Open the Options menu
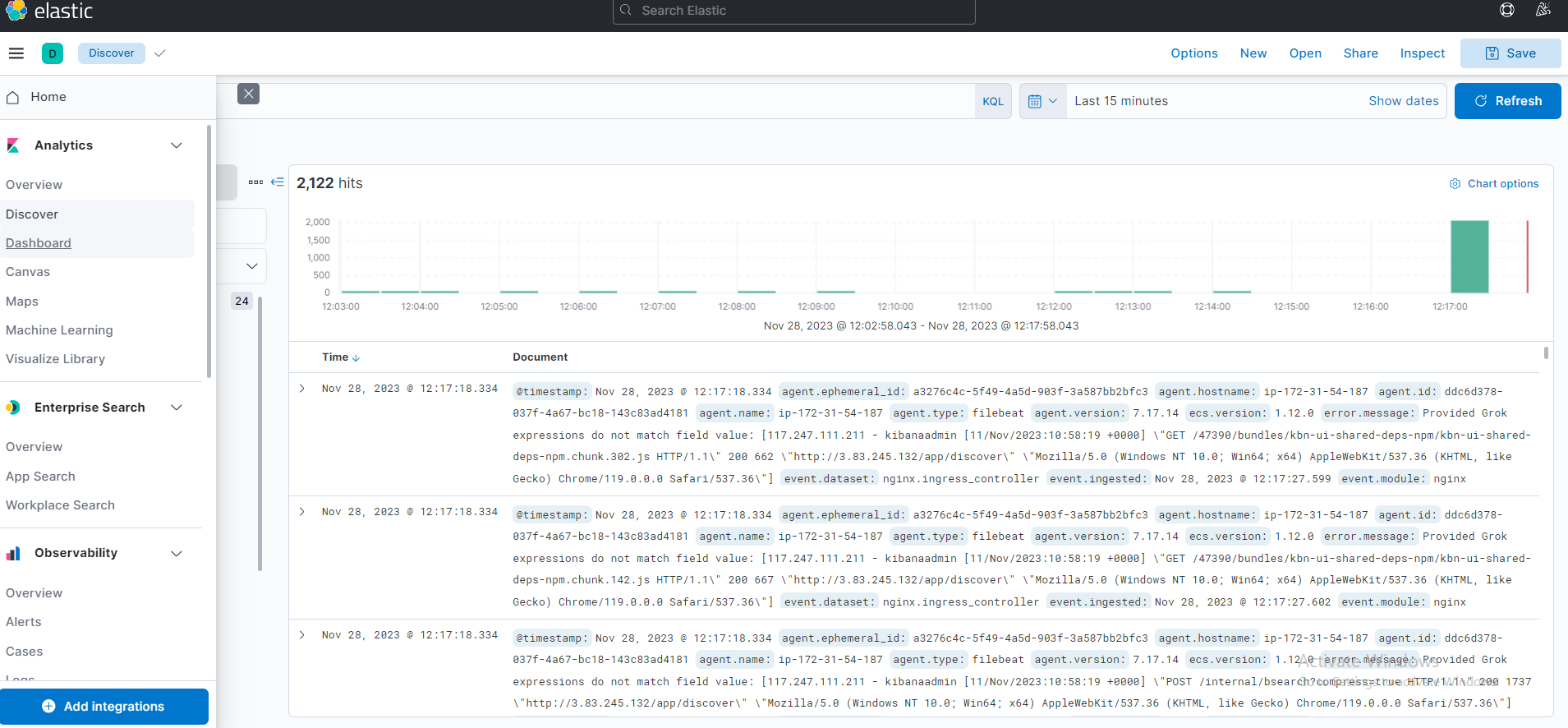 pos(1194,53)
